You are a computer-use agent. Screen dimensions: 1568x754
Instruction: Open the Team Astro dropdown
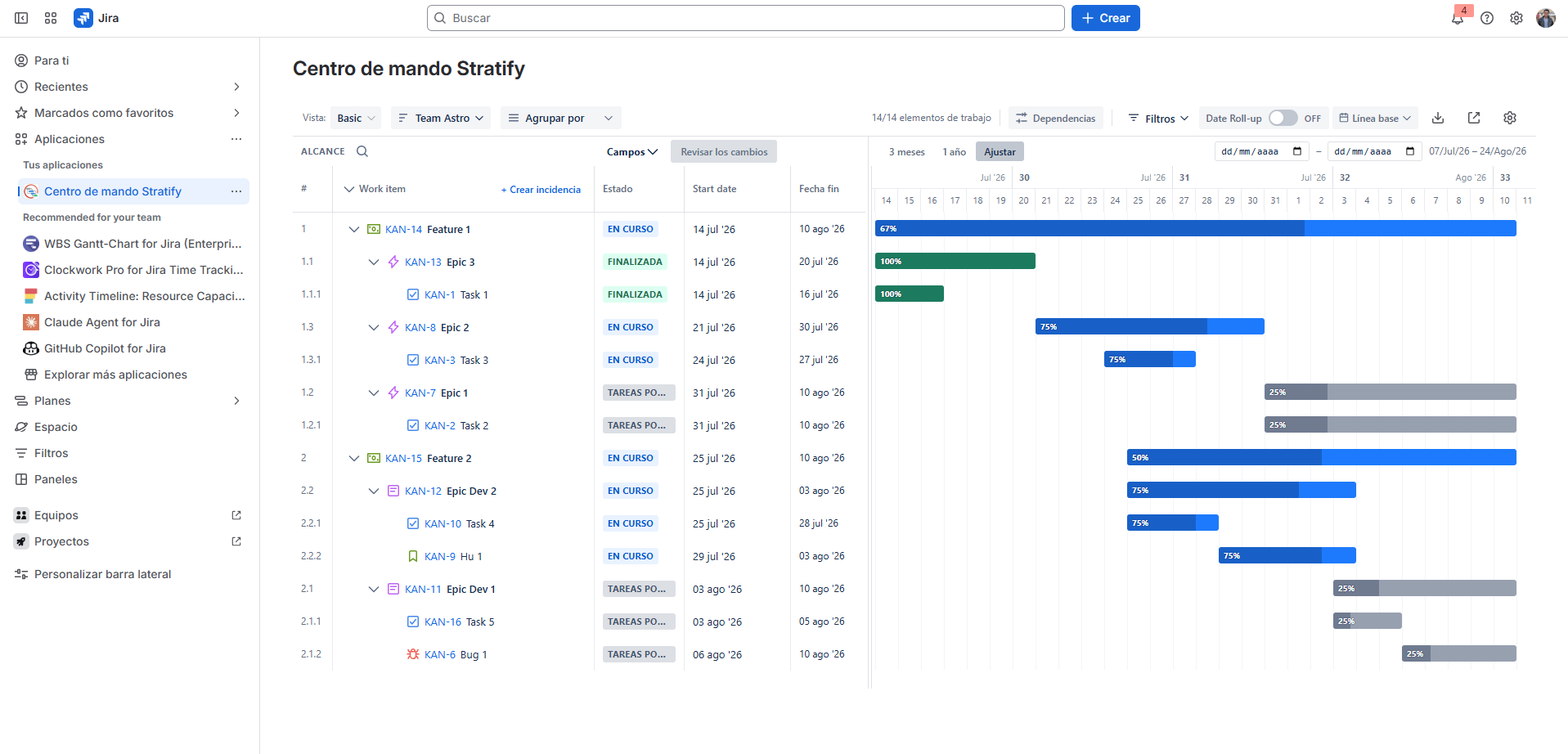click(441, 118)
